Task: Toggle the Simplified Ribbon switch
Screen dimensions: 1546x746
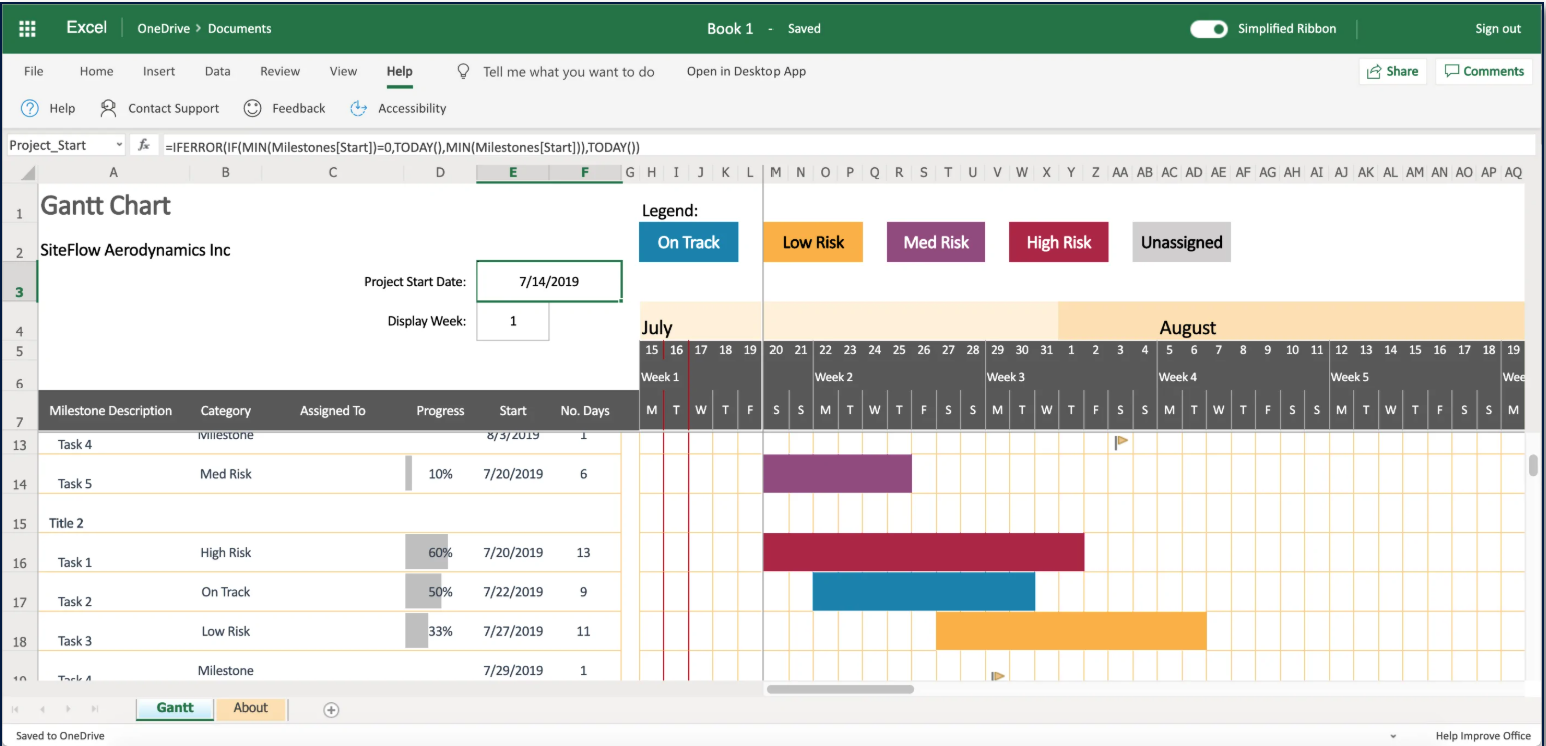Action: (x=1208, y=29)
